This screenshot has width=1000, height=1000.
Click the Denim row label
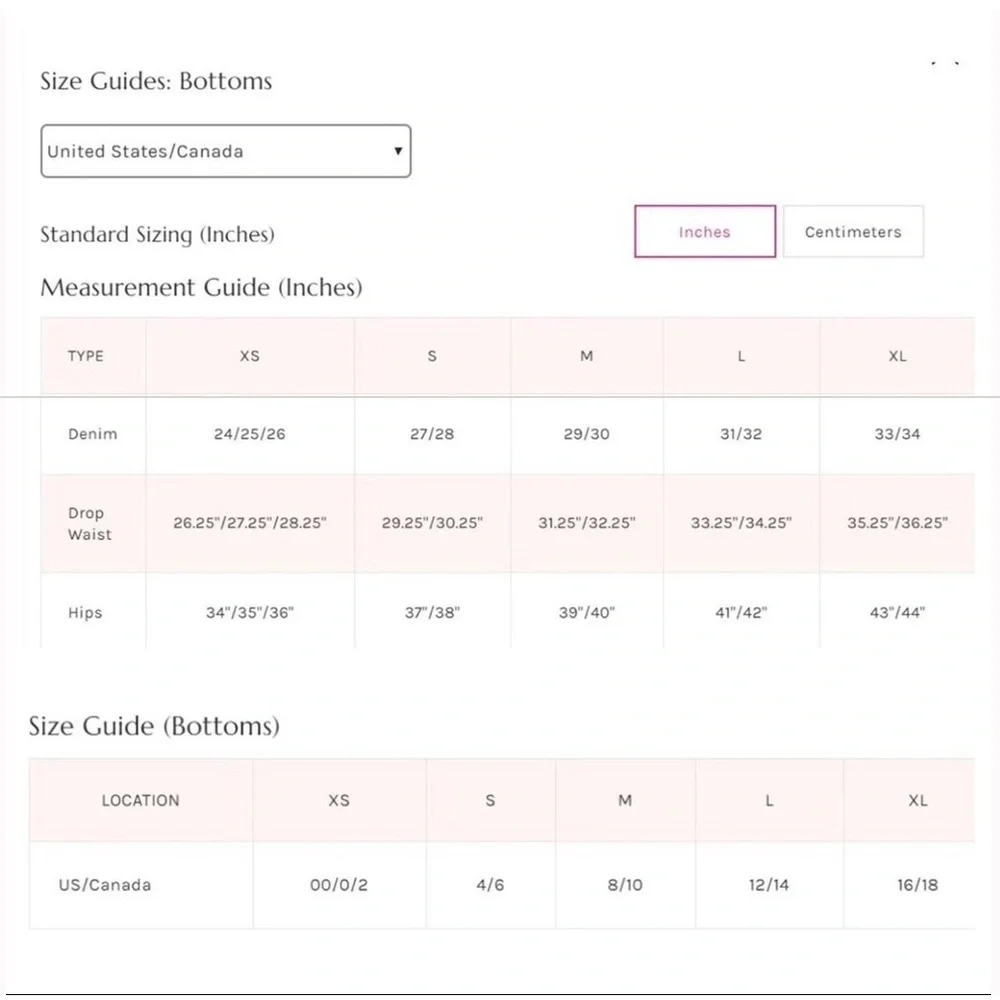[92, 434]
